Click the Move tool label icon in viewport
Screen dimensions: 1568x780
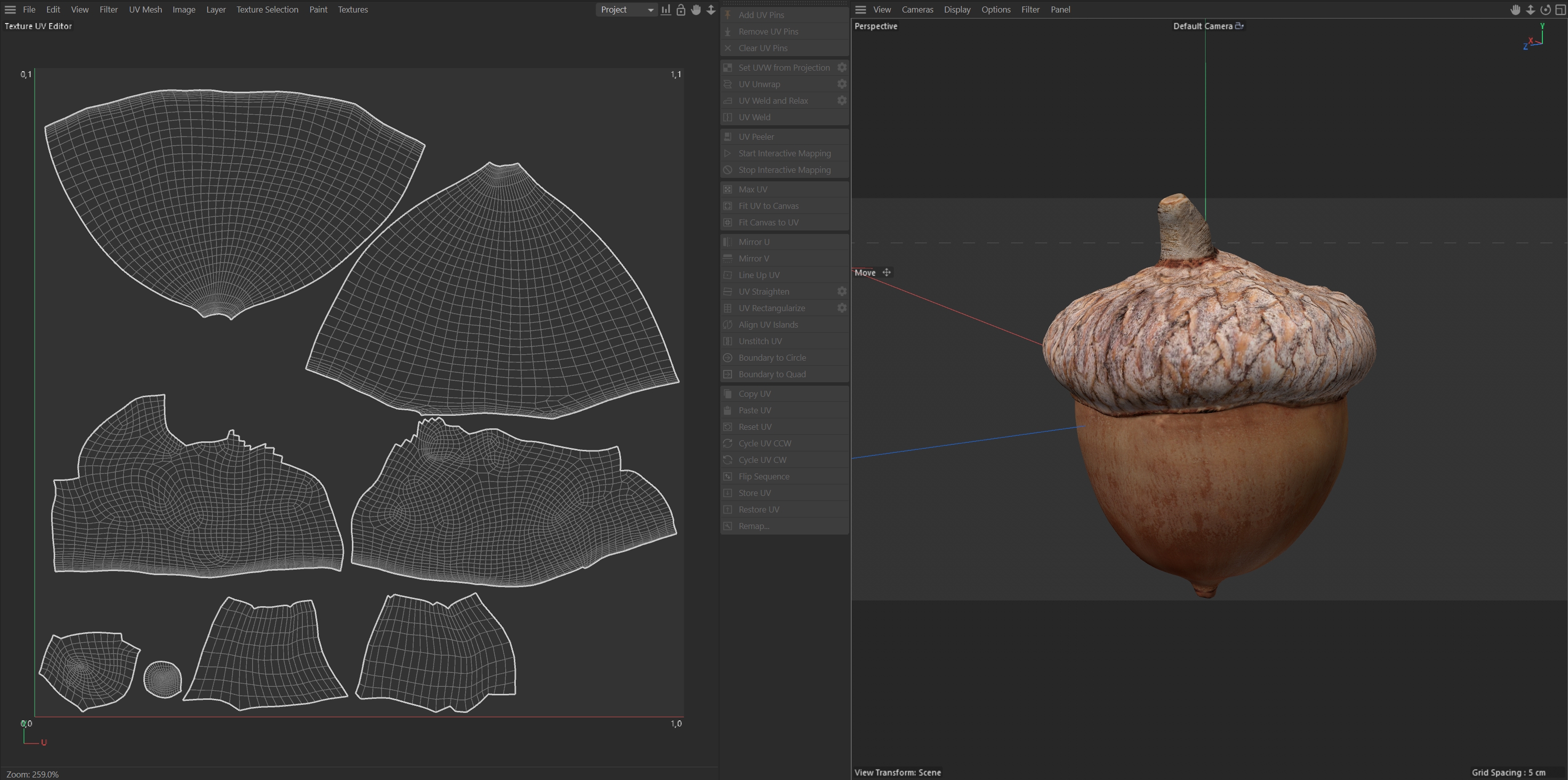click(x=886, y=273)
